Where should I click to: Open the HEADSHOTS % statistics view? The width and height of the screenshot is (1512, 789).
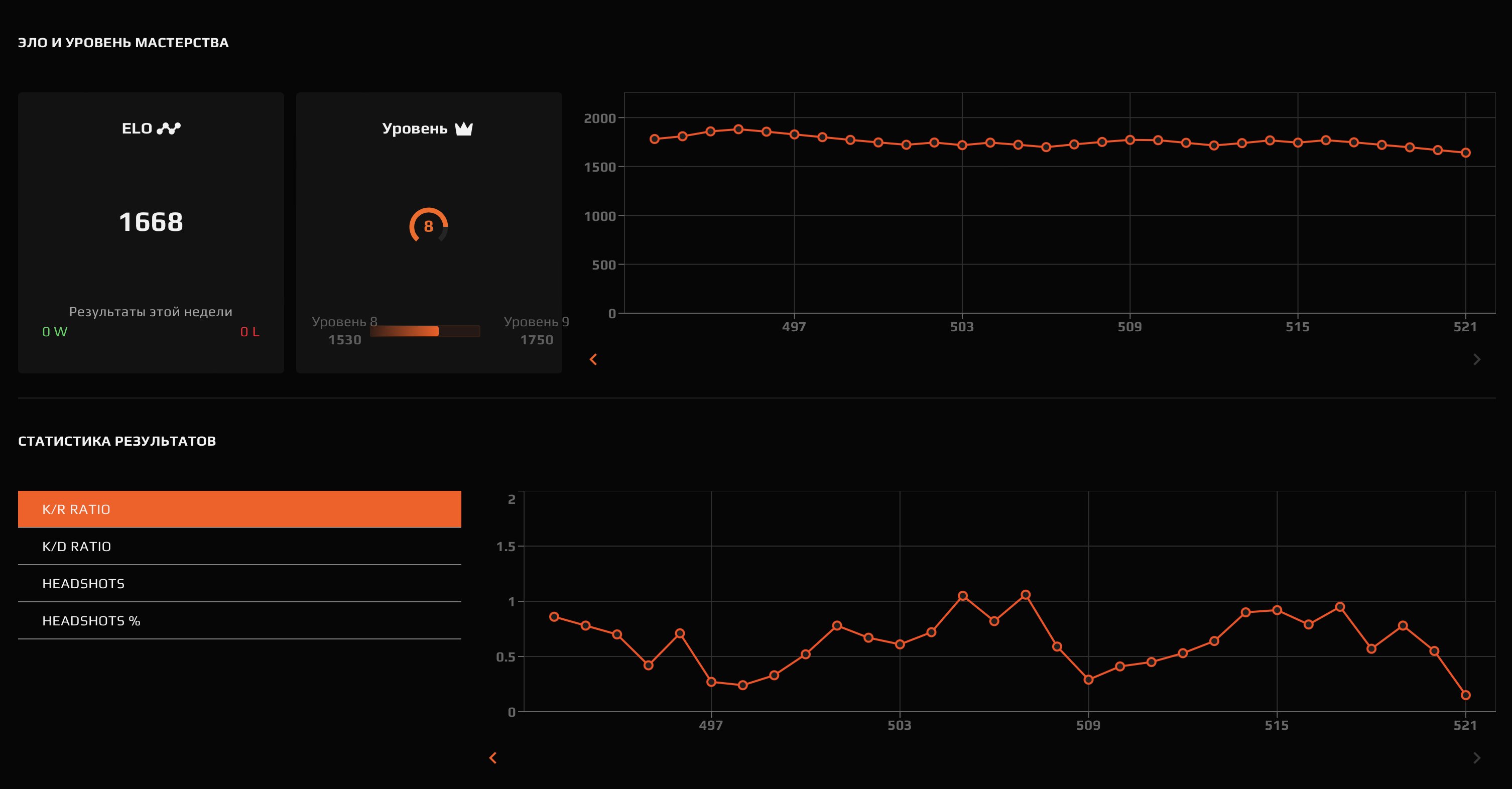[240, 620]
